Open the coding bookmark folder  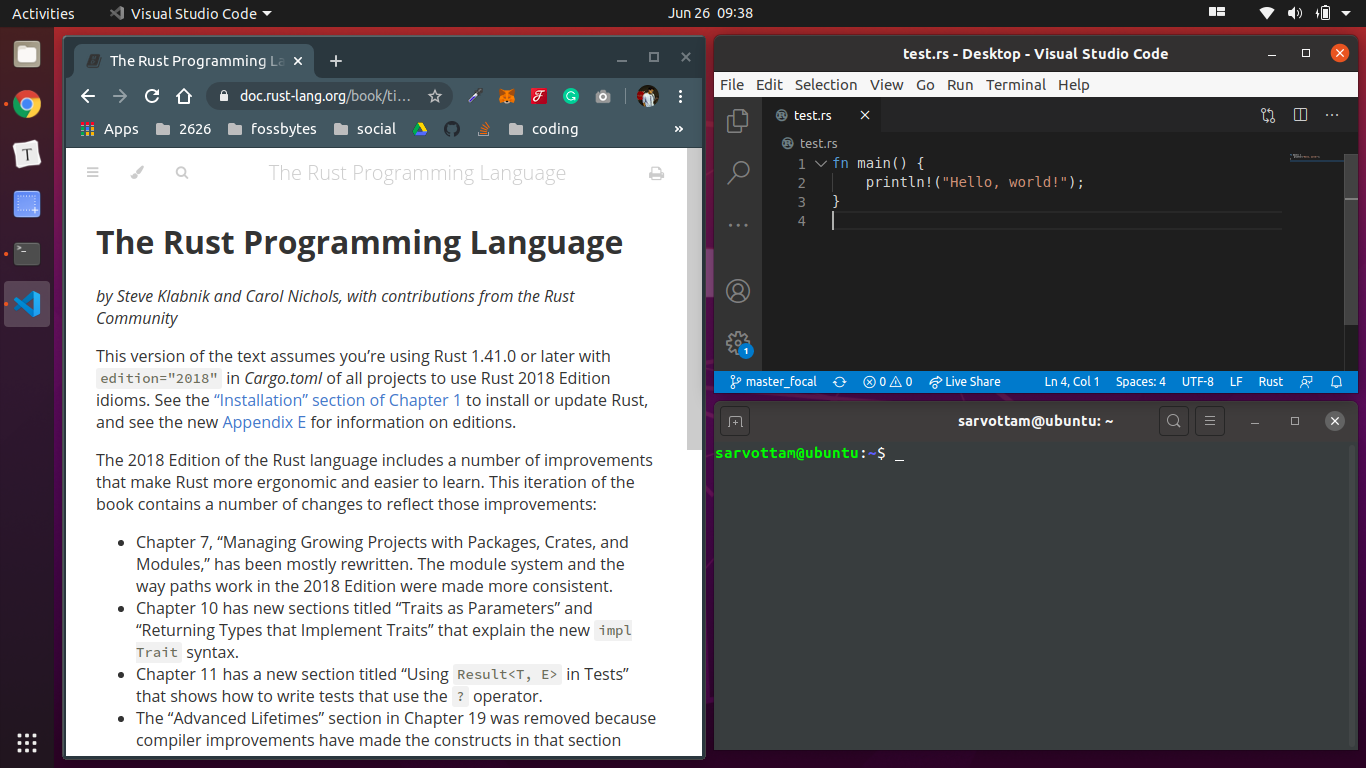(543, 129)
